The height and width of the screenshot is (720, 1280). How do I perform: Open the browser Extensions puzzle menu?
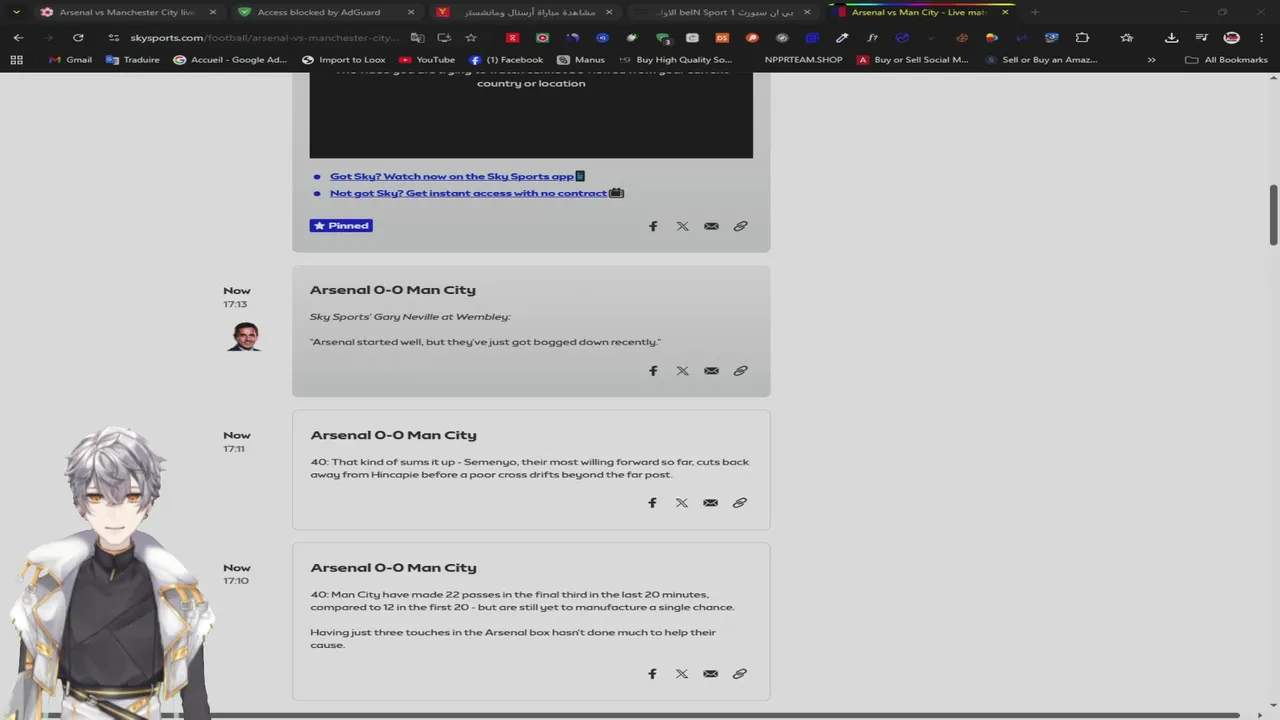1082,38
